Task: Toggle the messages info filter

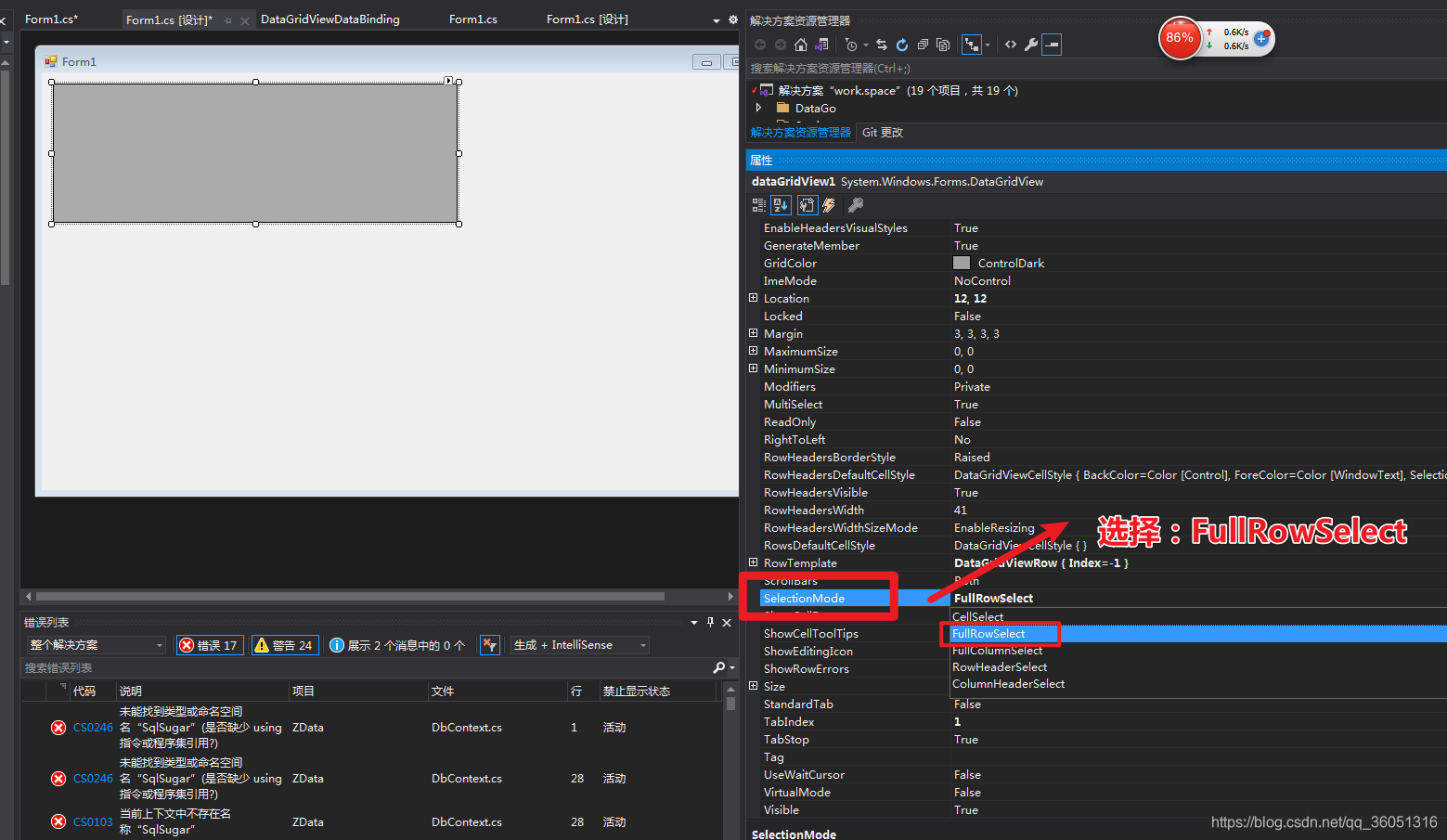Action: tap(397, 645)
